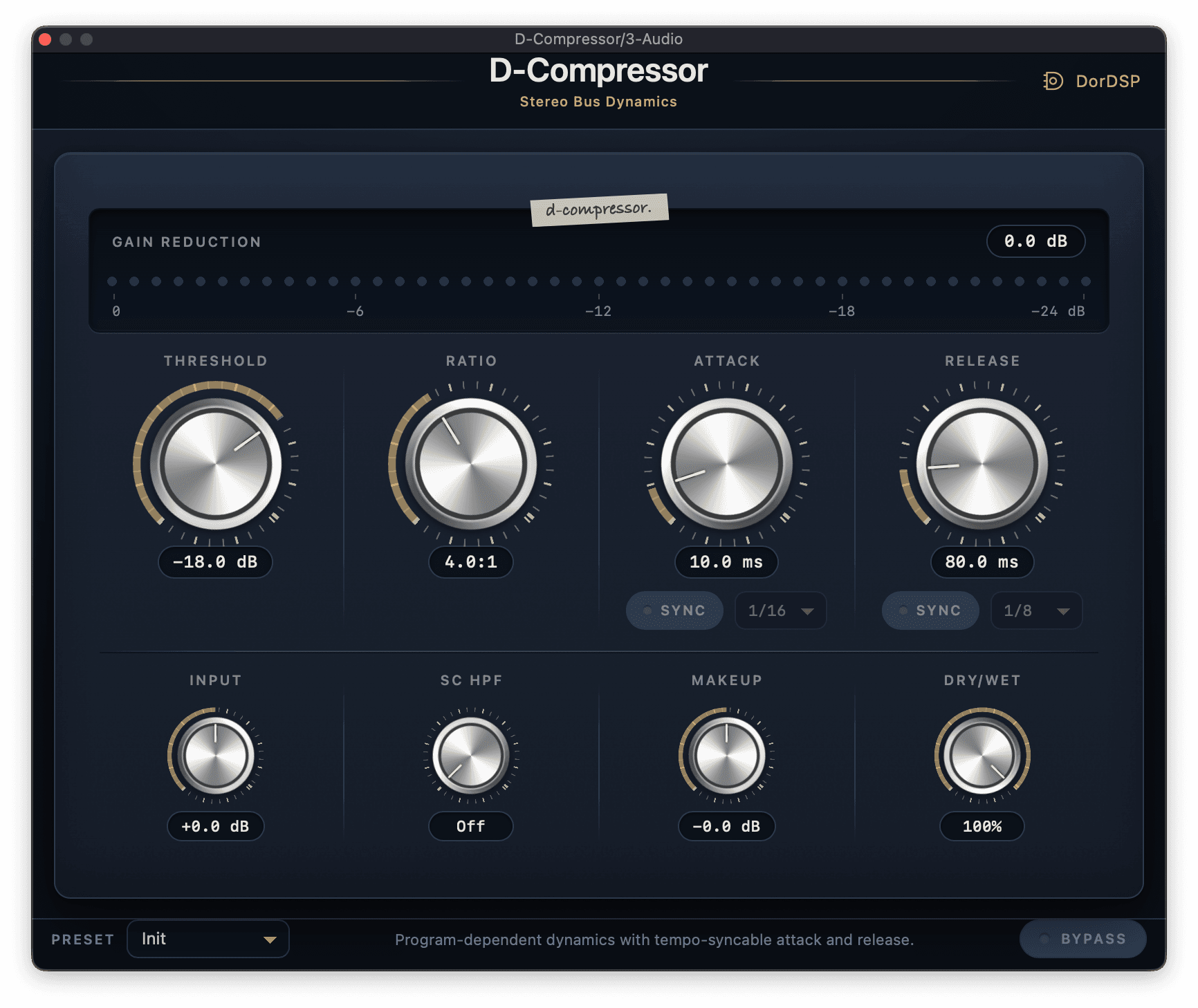Click the GAIN REDUCTION label
This screenshot has height=1008, width=1198.
pyautogui.click(x=187, y=242)
